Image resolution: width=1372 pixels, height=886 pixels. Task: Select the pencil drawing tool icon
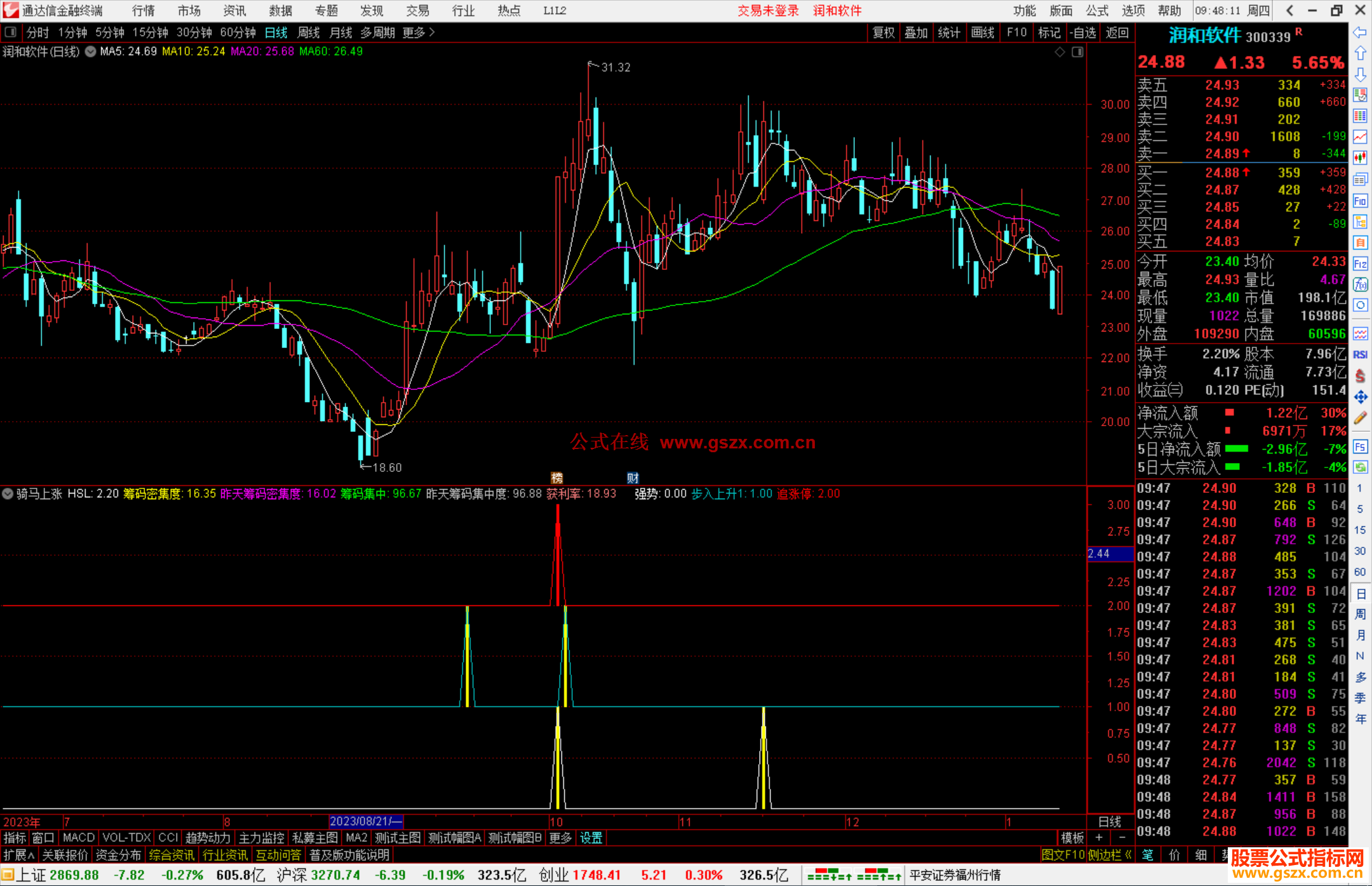(1360, 418)
